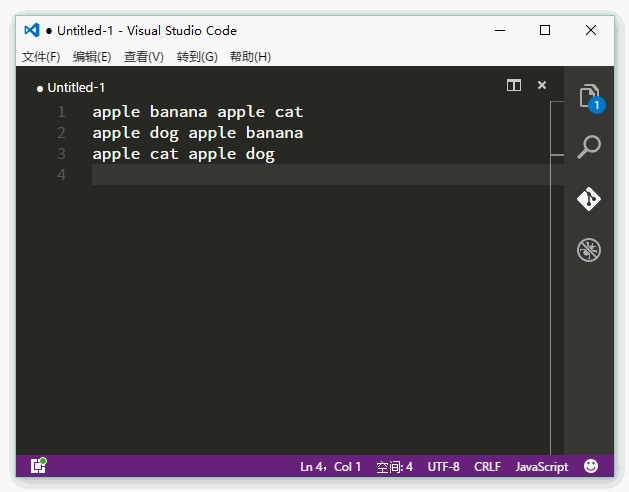This screenshot has width=629, height=492.
Task: Click the word cat on line 3
Action: [164, 154]
